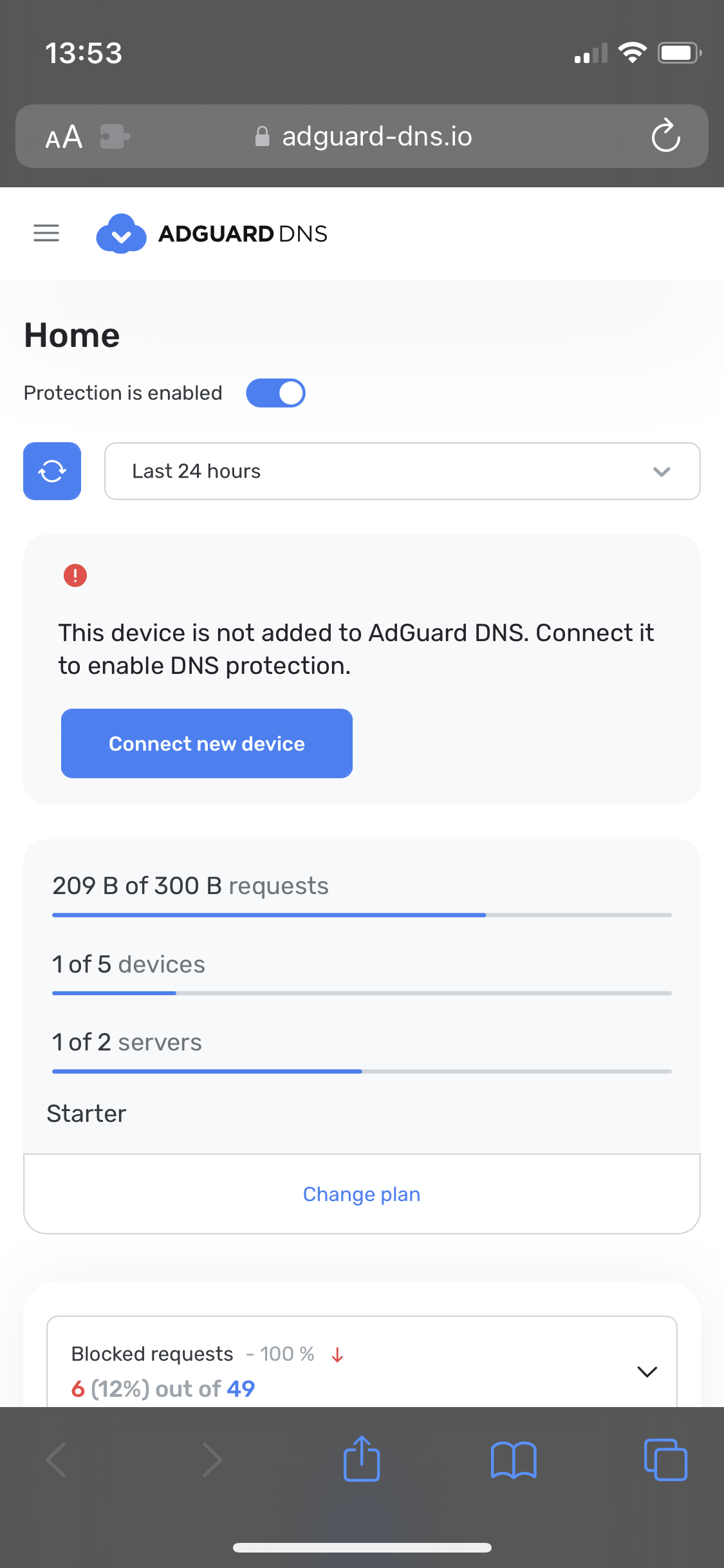Show open Safari tabs
This screenshot has height=1568, width=724.
(665, 1459)
